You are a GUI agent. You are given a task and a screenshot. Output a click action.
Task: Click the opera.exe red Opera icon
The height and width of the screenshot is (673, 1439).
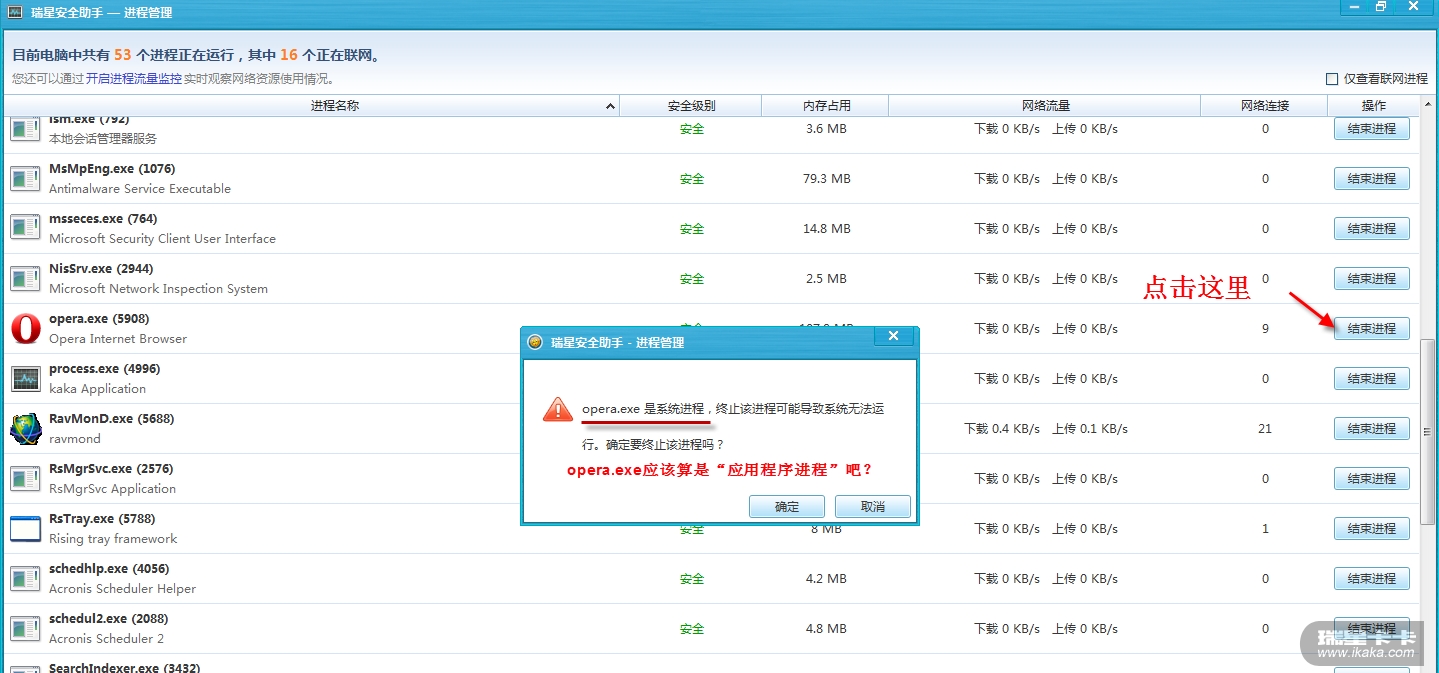click(25, 329)
